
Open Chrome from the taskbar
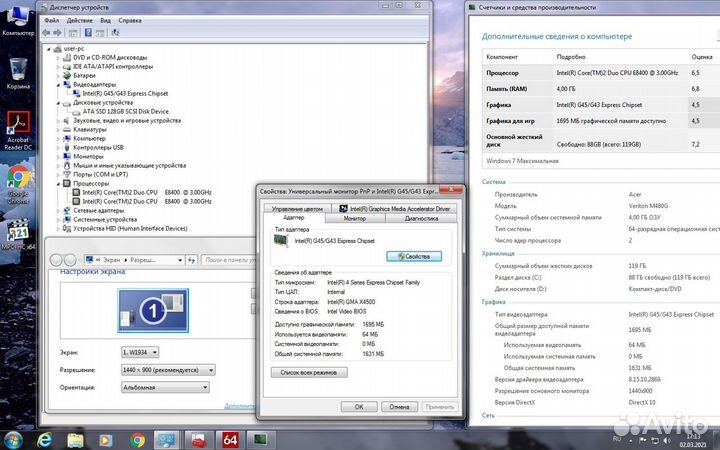pos(137,440)
